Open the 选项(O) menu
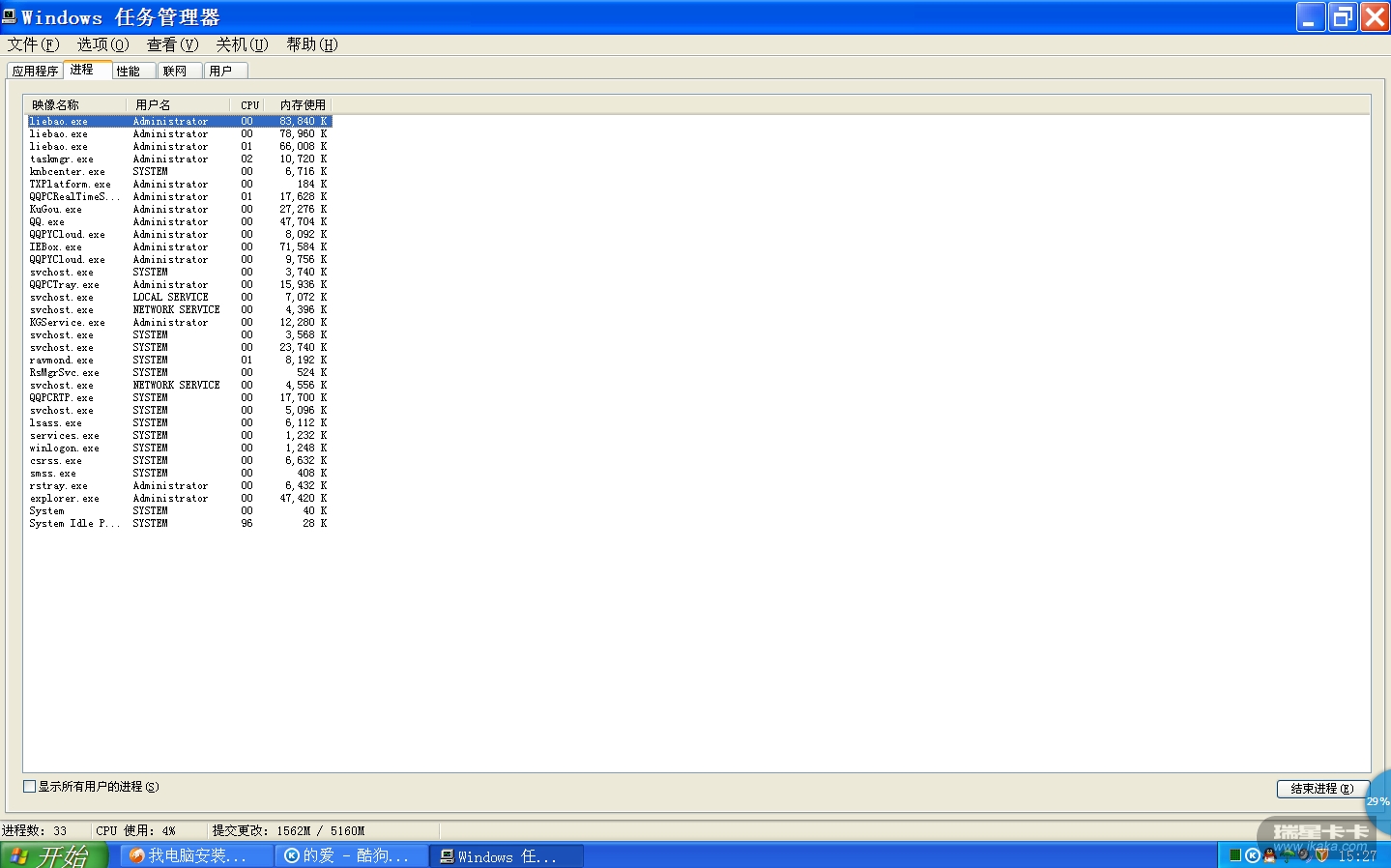The width and height of the screenshot is (1391, 868). point(103,44)
